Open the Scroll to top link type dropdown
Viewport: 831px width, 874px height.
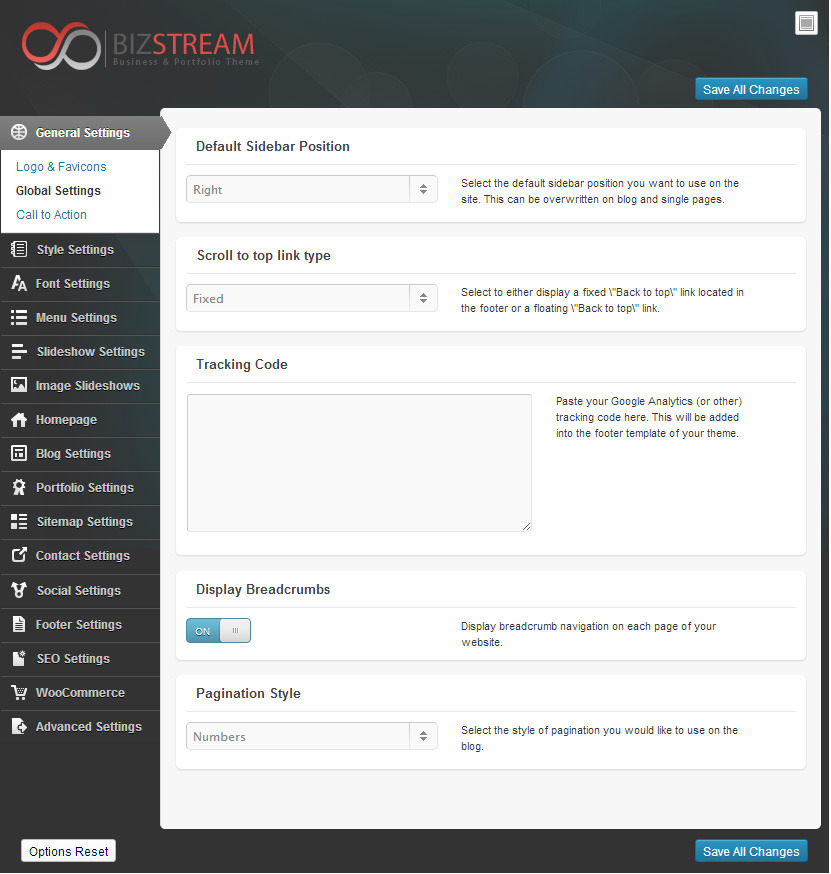tap(312, 298)
